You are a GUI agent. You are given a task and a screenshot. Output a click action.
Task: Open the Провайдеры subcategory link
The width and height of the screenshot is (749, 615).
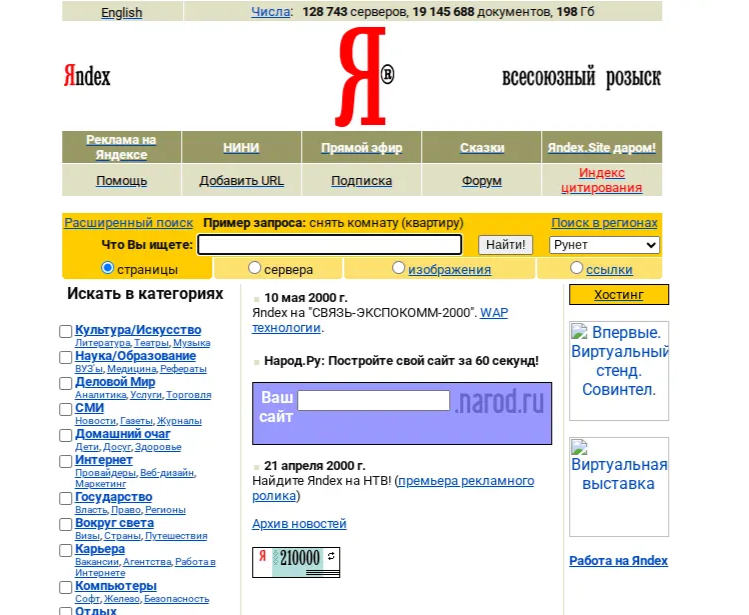pyautogui.click(x=105, y=473)
